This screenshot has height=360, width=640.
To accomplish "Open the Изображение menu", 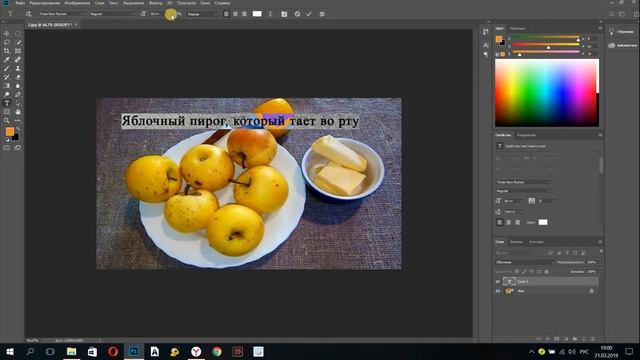I will coord(77,3).
